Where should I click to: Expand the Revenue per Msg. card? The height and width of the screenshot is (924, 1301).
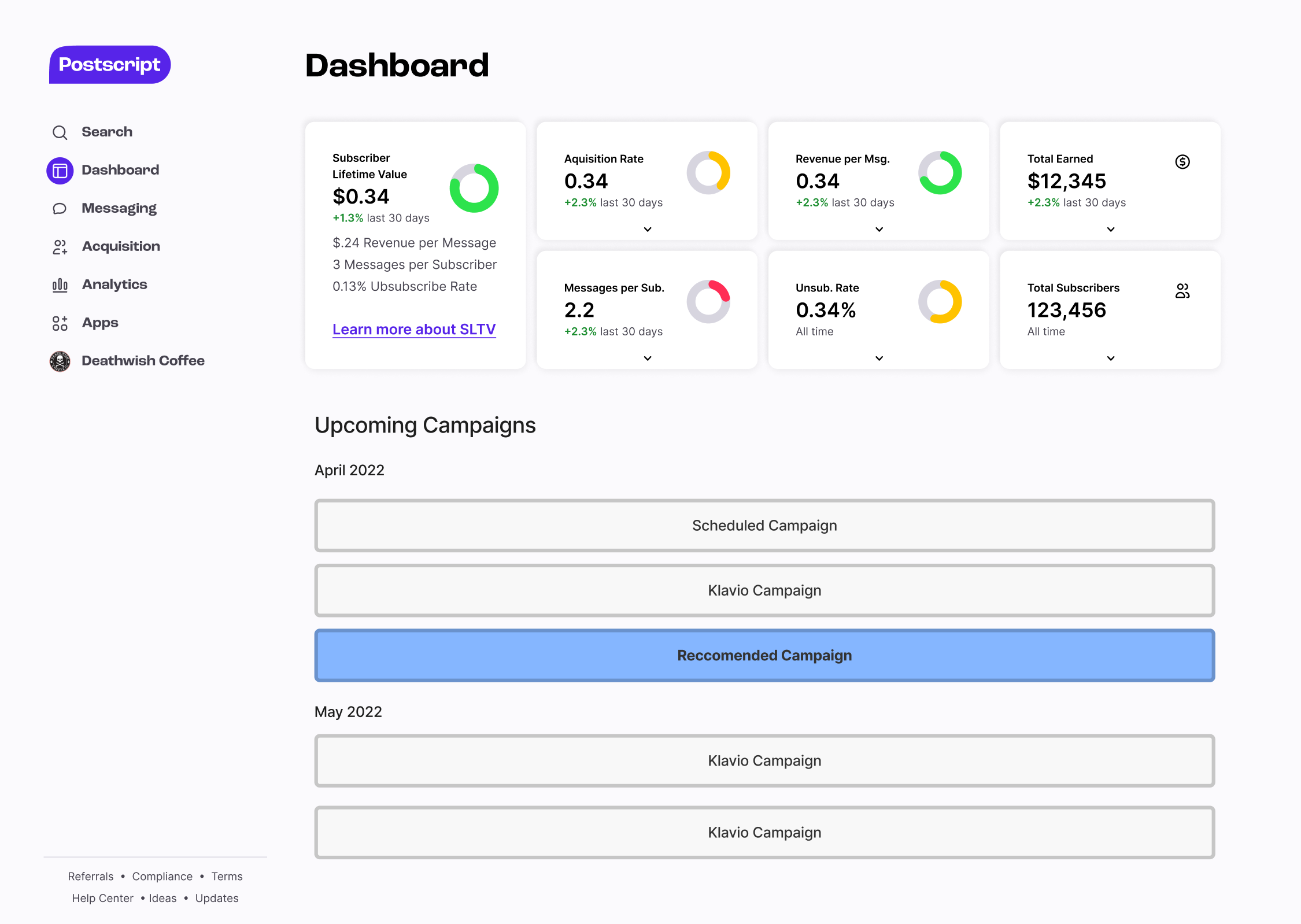tap(879, 230)
